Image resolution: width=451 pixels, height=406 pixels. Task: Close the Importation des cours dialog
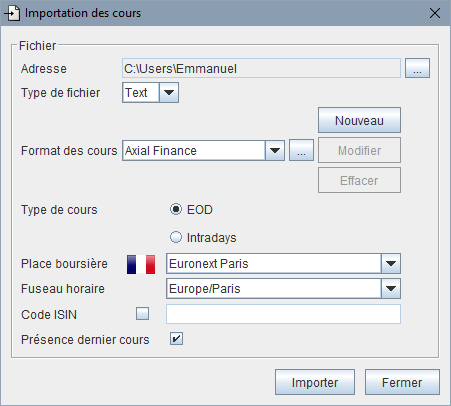coord(435,13)
